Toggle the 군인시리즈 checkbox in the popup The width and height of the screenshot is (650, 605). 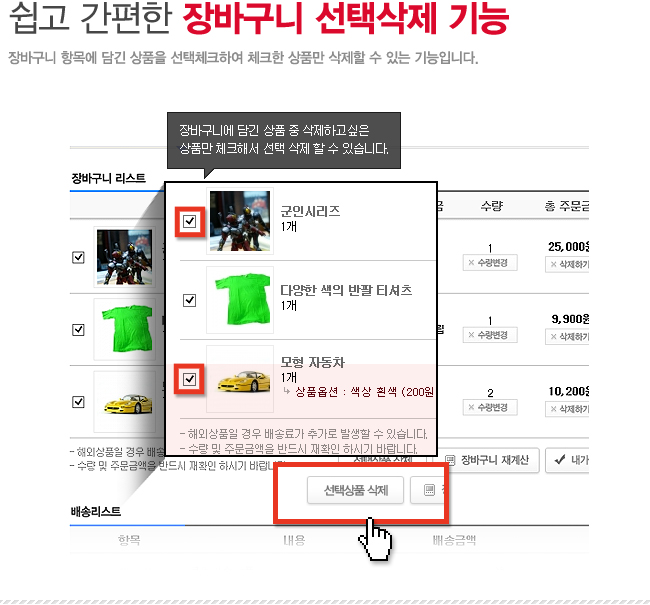pos(189,221)
